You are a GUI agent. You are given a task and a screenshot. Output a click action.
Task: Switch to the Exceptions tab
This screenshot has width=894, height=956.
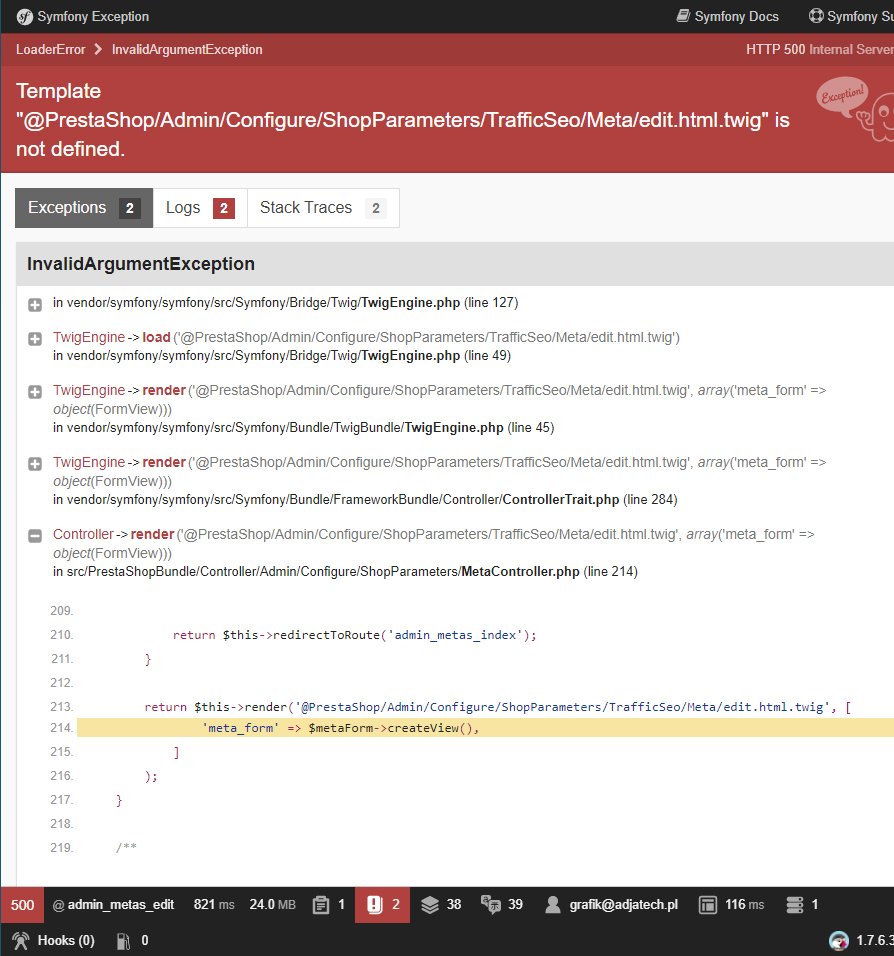point(84,208)
